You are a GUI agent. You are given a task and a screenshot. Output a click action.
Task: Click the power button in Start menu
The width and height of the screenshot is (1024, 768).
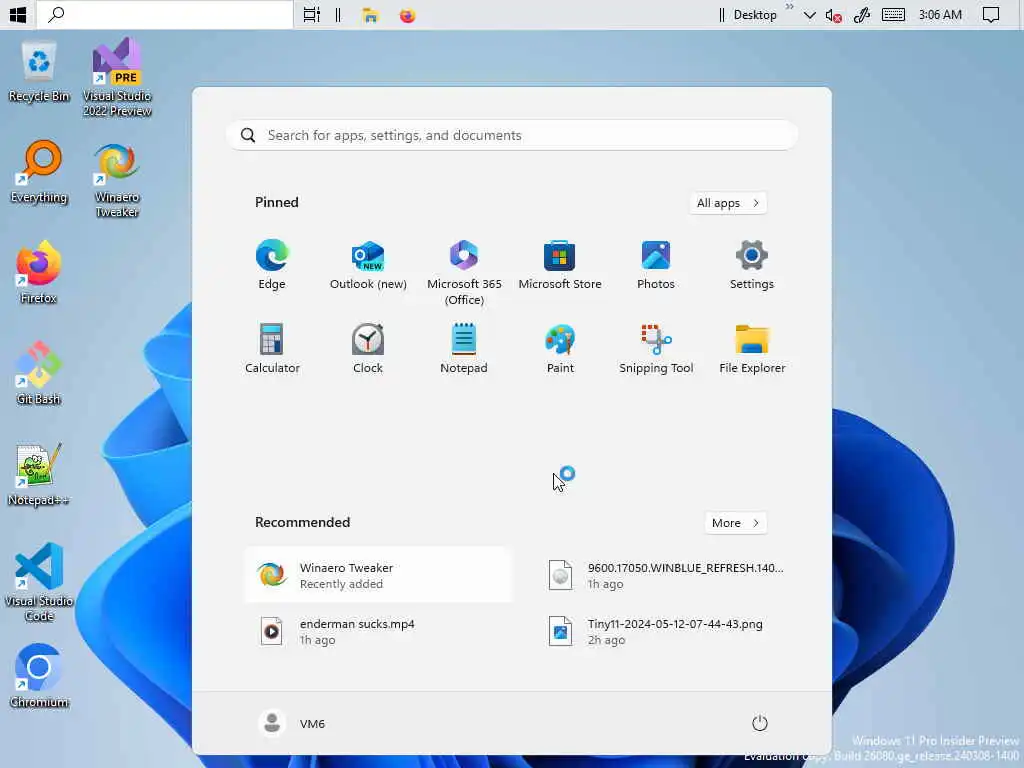click(x=760, y=723)
